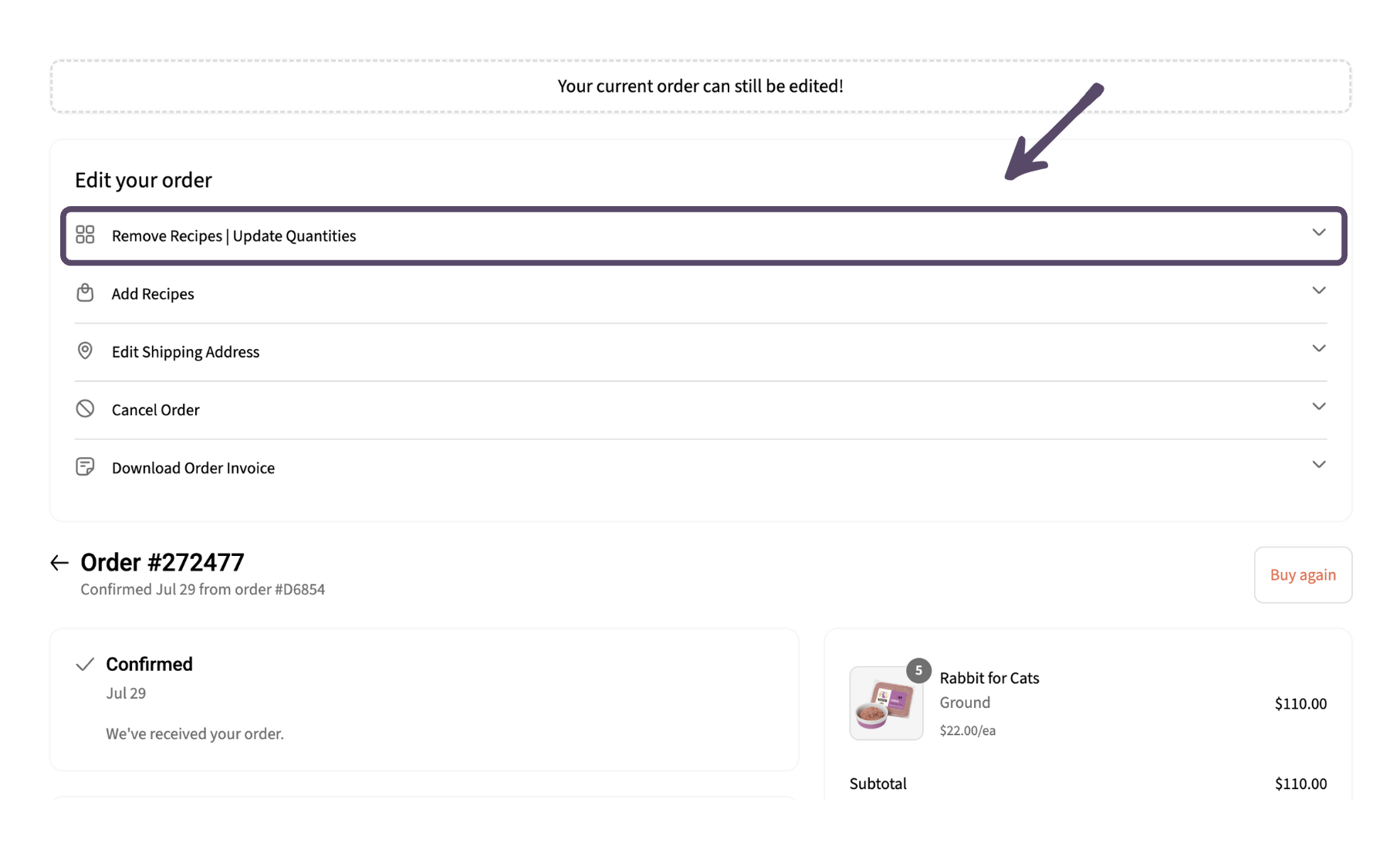Open the Add Recipes row
The height and width of the screenshot is (857, 1400).
click(x=701, y=293)
